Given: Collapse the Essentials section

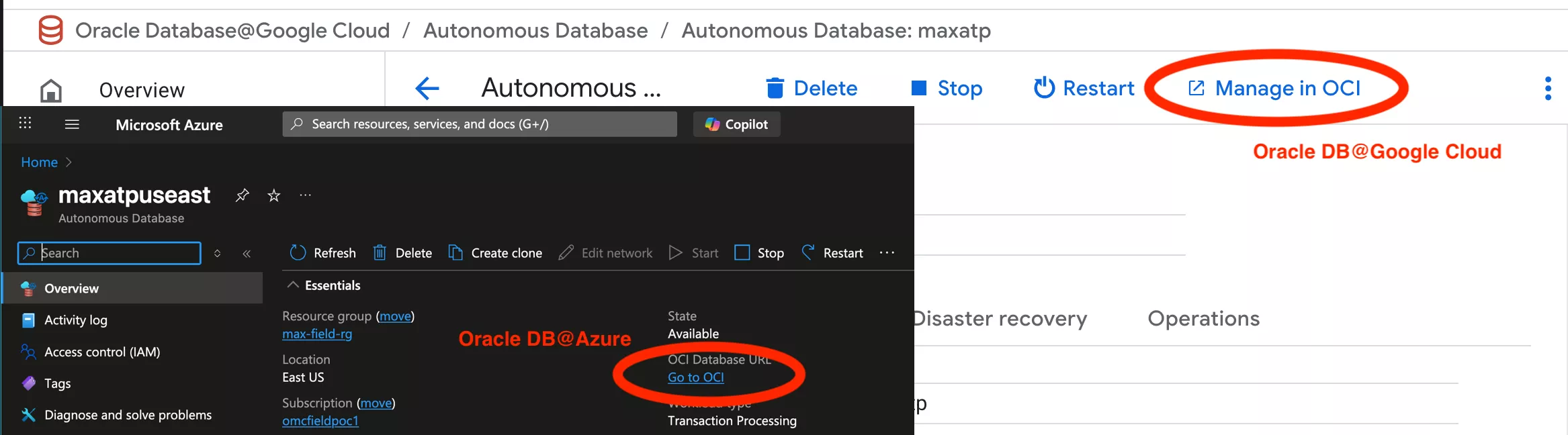Looking at the screenshot, I should (293, 285).
